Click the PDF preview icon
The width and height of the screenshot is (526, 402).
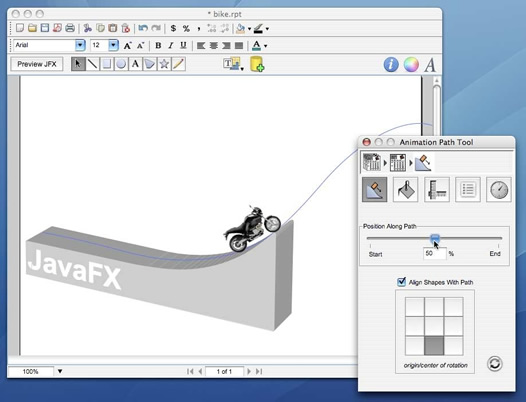(57, 28)
